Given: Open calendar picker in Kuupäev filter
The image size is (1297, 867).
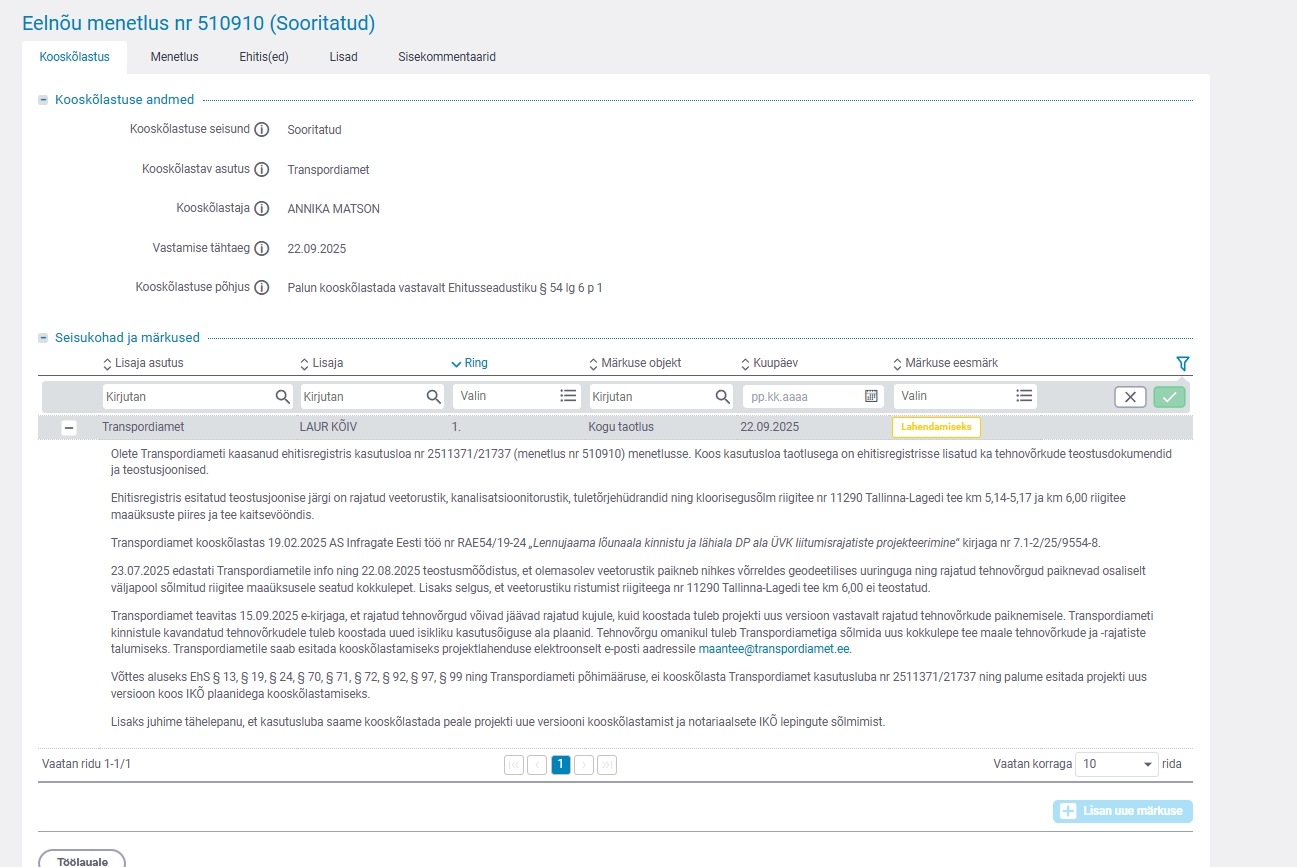Looking at the screenshot, I should (x=871, y=397).
